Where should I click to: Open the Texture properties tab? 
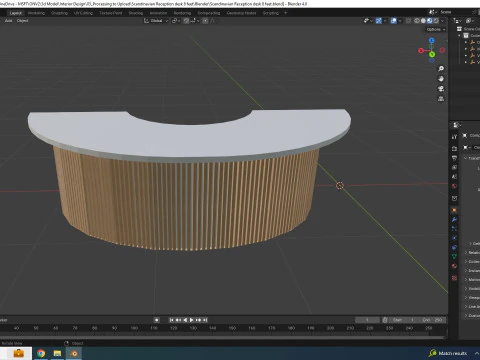click(x=454, y=278)
